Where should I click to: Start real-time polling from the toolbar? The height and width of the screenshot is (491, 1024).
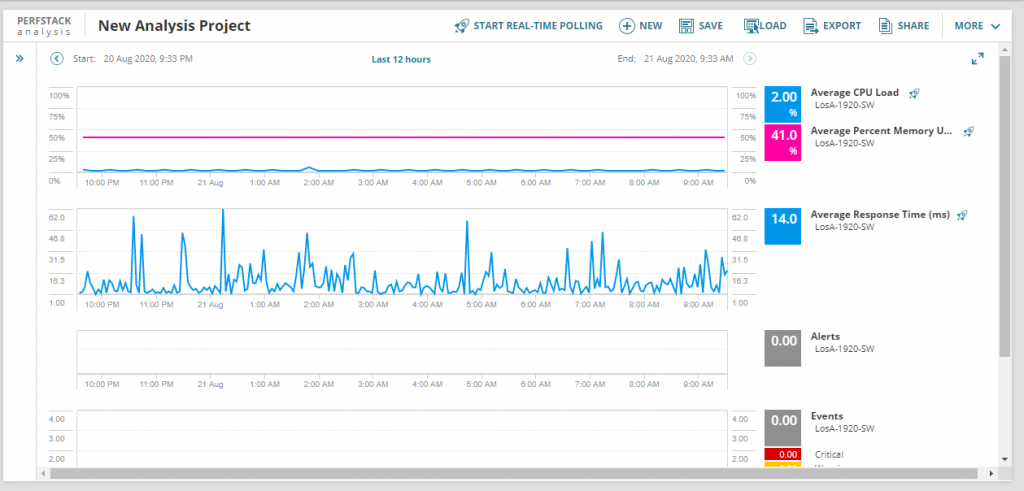click(528, 26)
